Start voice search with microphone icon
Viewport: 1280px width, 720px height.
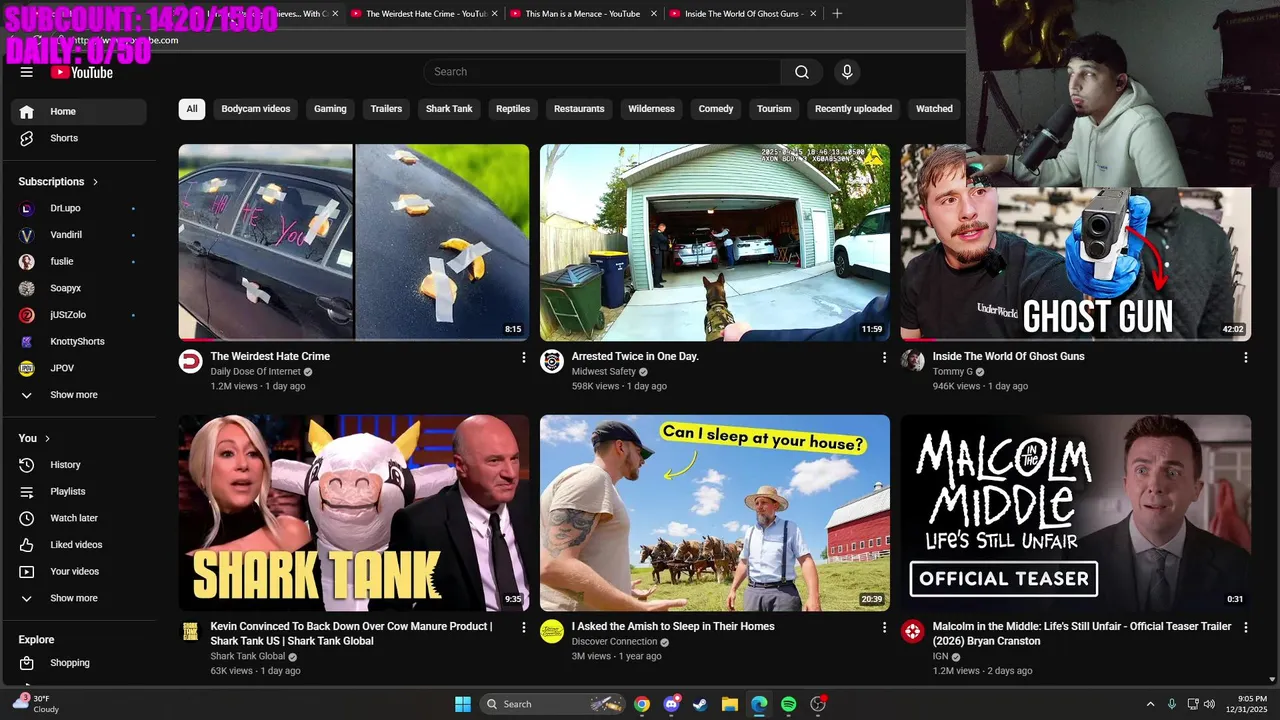tap(847, 72)
